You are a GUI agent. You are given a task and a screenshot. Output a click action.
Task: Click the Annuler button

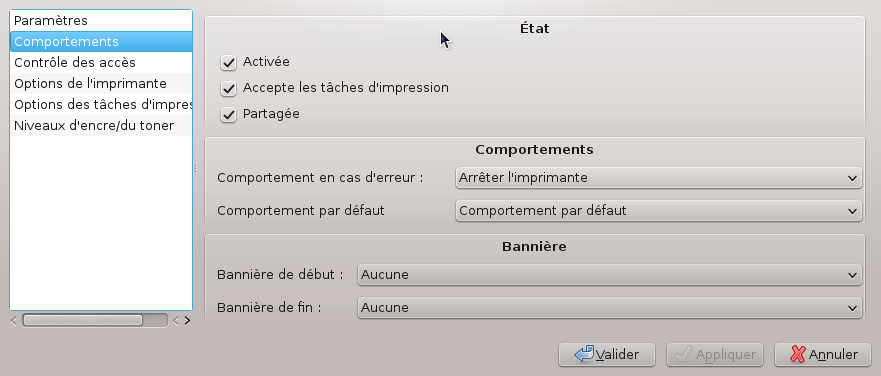point(823,355)
